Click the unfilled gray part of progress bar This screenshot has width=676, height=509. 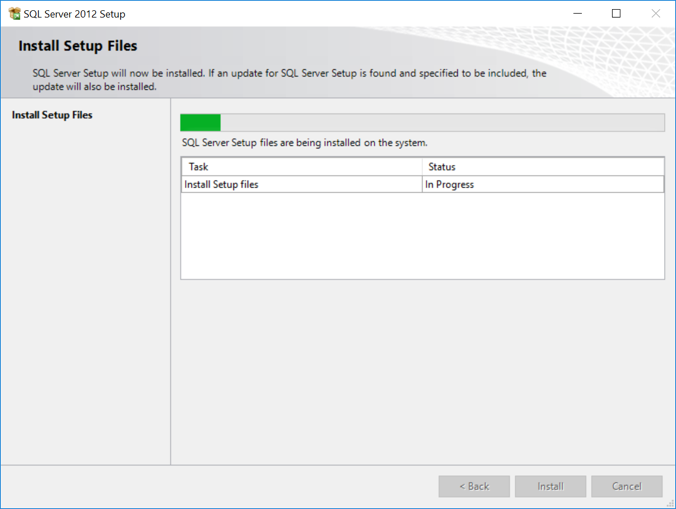[440, 123]
